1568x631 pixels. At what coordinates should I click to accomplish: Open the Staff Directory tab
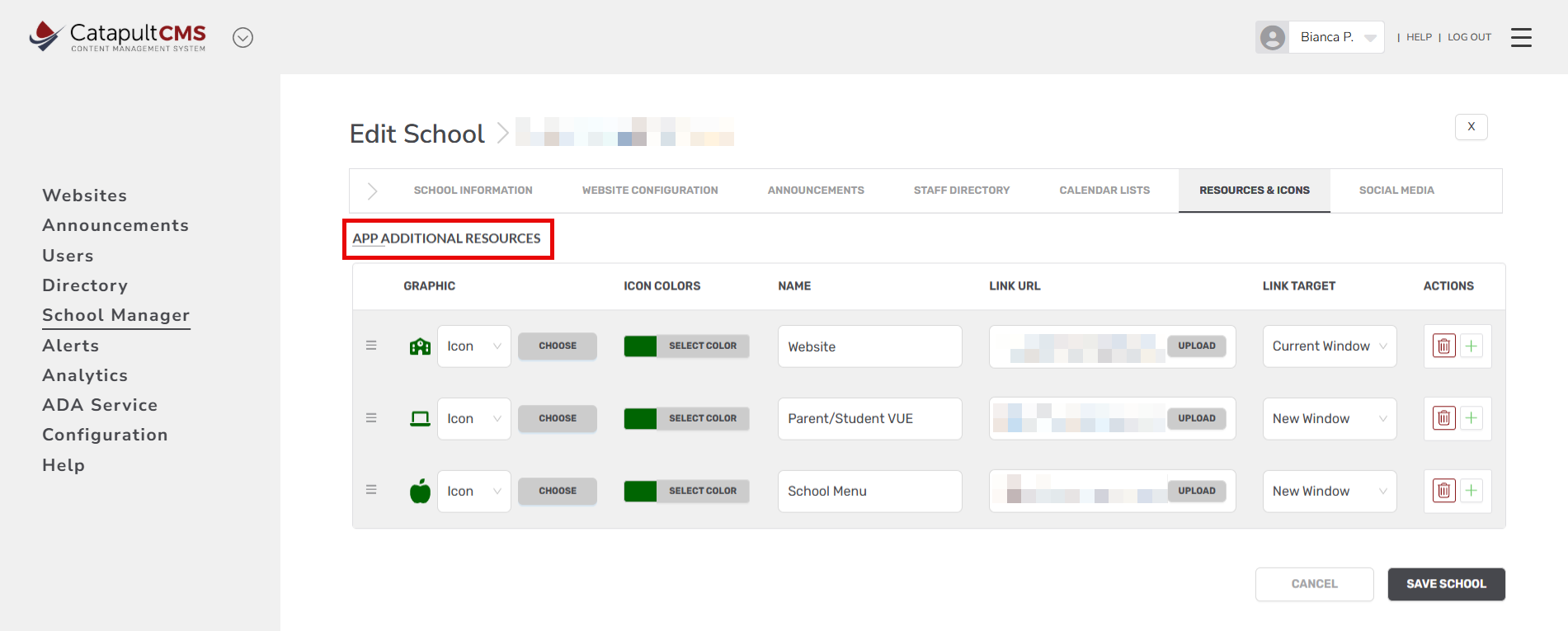coord(961,191)
